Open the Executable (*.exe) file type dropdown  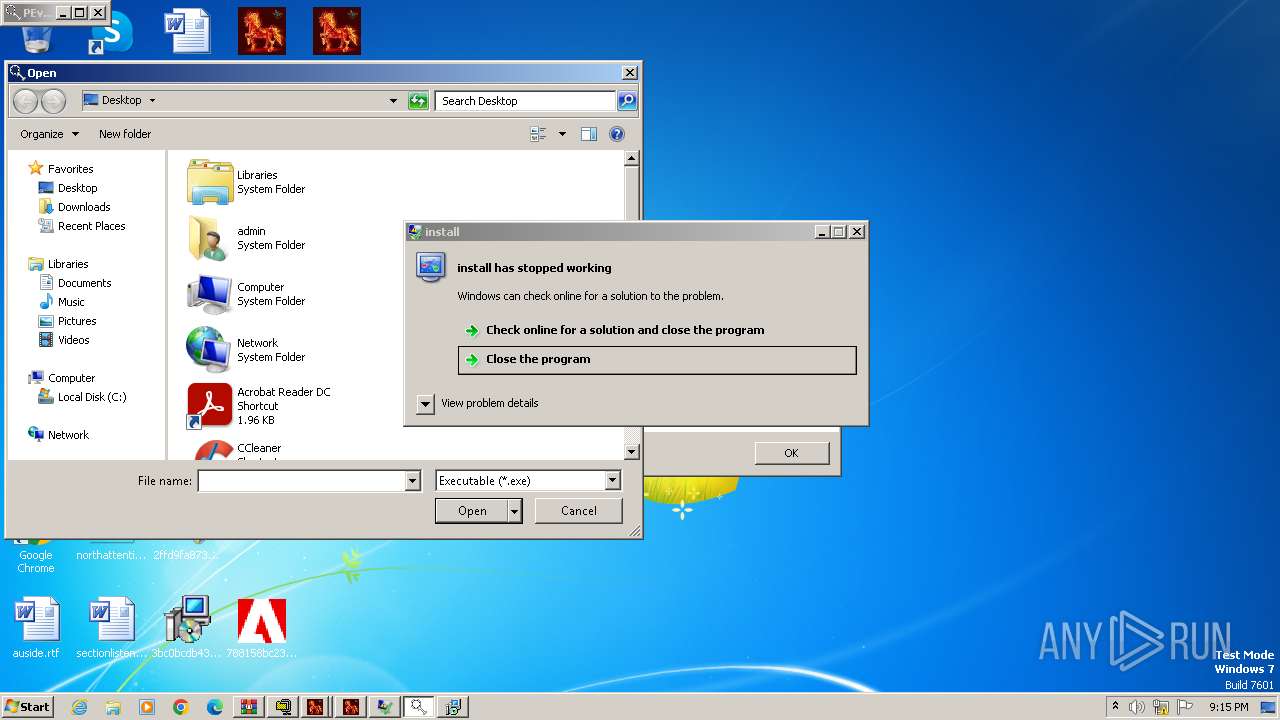[x=613, y=481]
